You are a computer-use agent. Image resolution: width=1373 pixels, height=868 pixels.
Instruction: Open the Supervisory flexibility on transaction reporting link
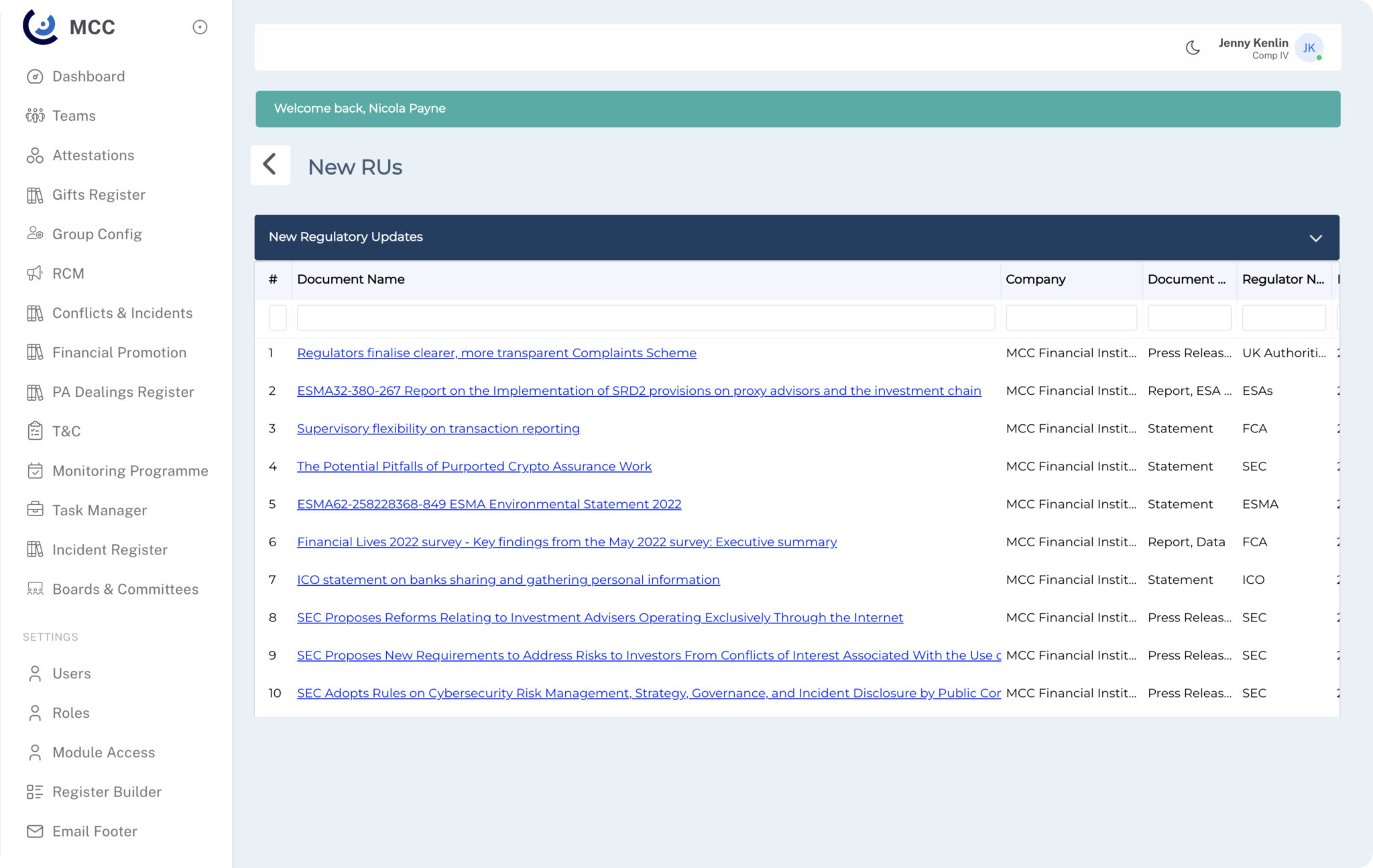tap(438, 428)
